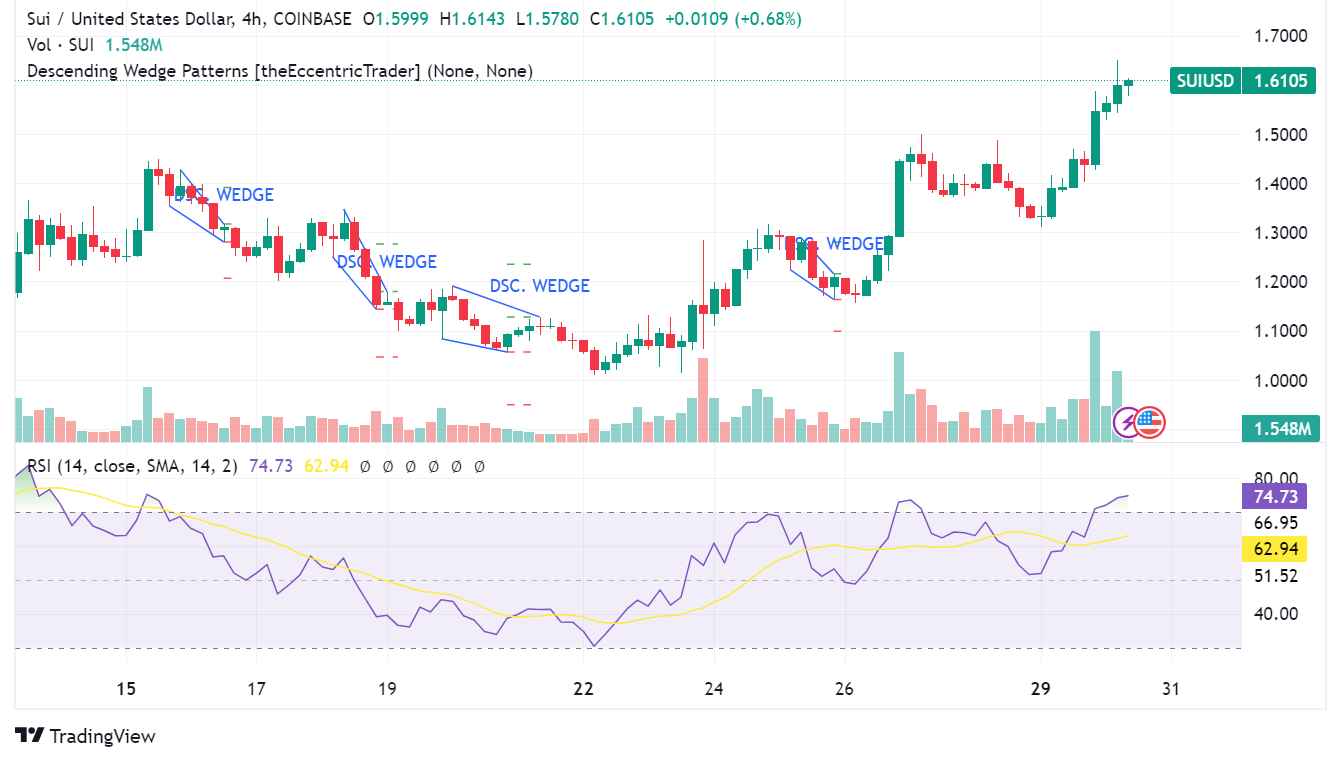1341x762 pixels.
Task: Open the 4h timeframe selector in the title
Action: (250, 18)
